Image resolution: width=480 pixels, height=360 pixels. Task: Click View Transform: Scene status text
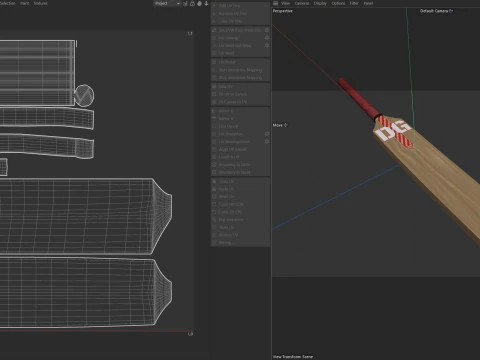(293, 356)
